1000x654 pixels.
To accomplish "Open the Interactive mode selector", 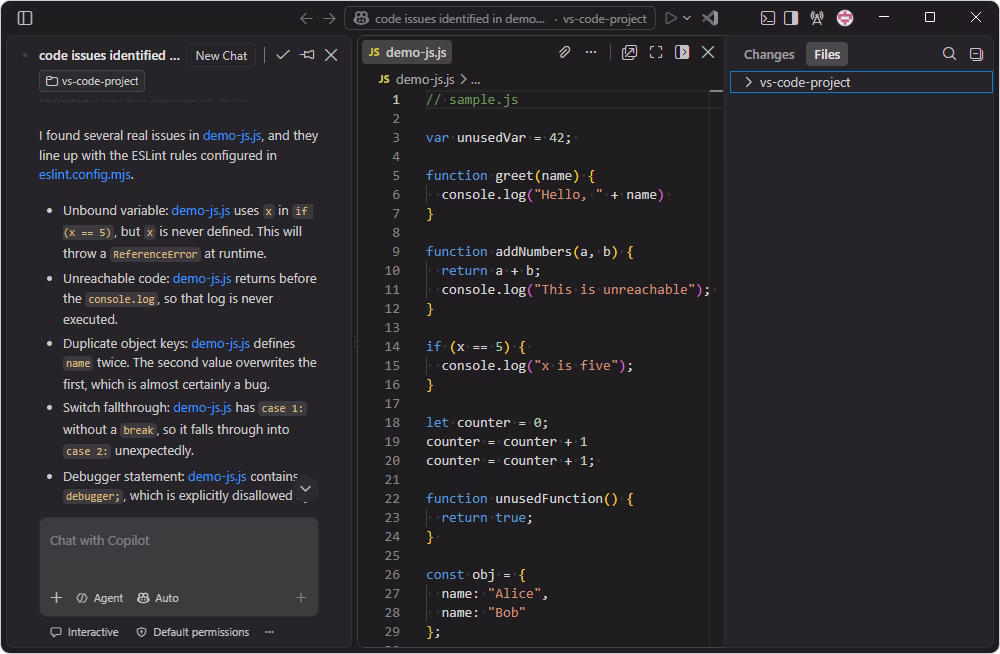I will [x=85, y=632].
